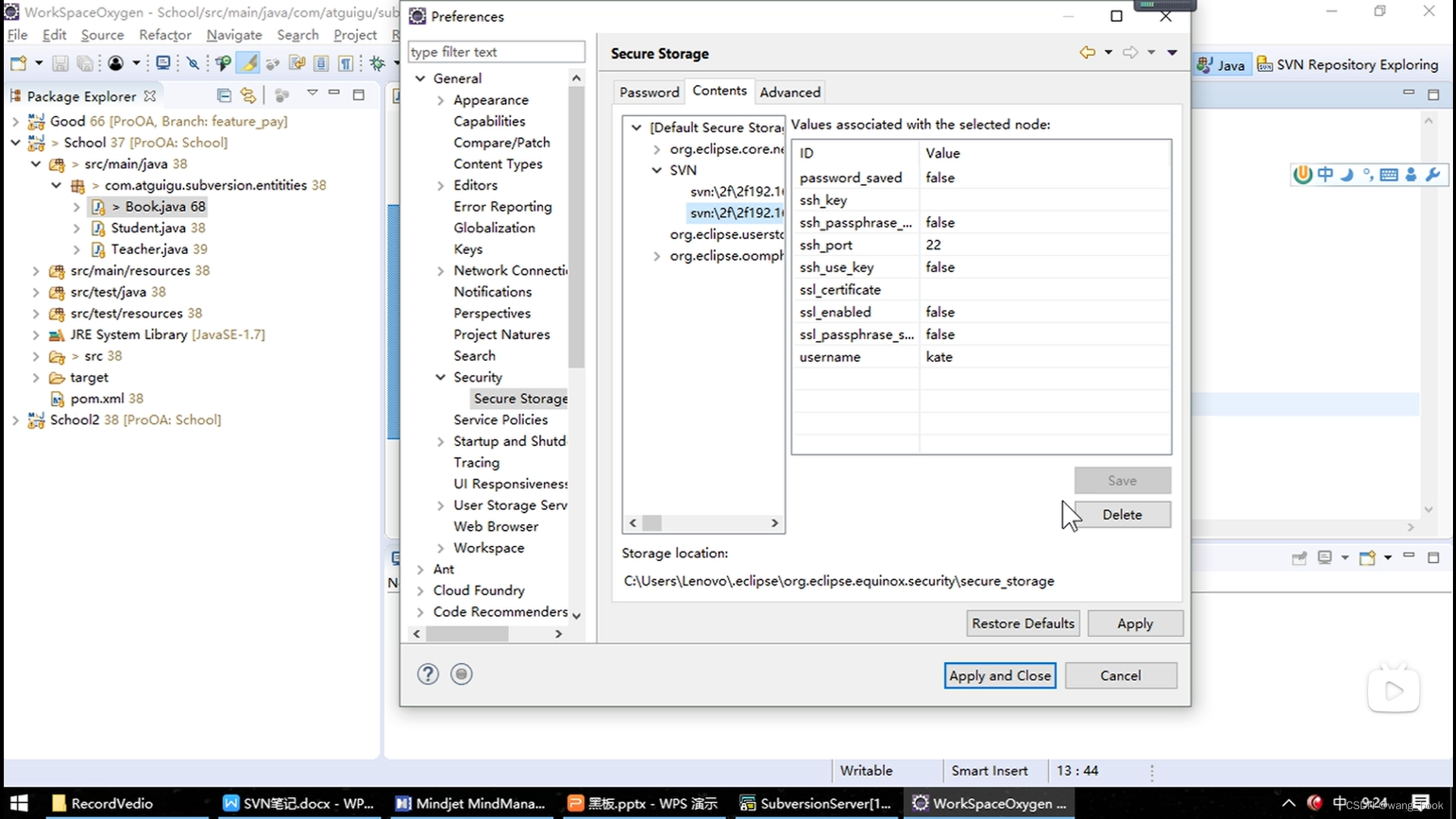Click preferences tree vertical scrollbar
This screenshot has width=1456, height=819.
pyautogui.click(x=576, y=227)
